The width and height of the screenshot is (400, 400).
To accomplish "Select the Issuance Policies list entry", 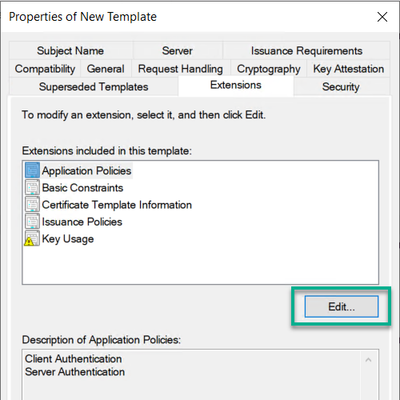I will (x=82, y=222).
